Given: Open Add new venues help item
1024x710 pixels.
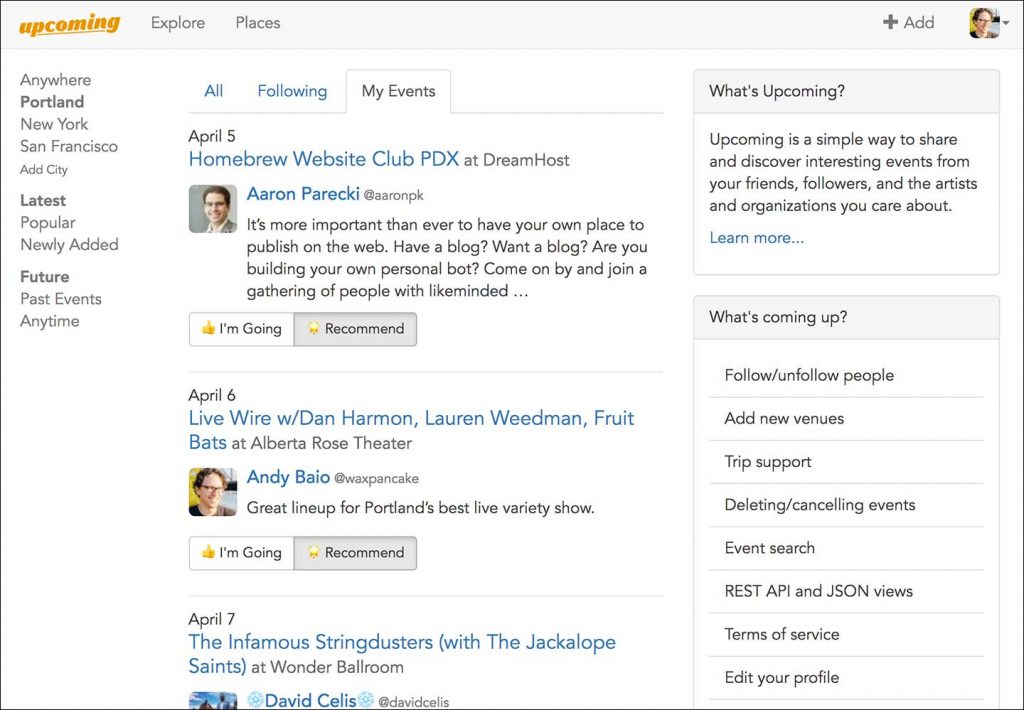Looking at the screenshot, I should coord(846,419).
